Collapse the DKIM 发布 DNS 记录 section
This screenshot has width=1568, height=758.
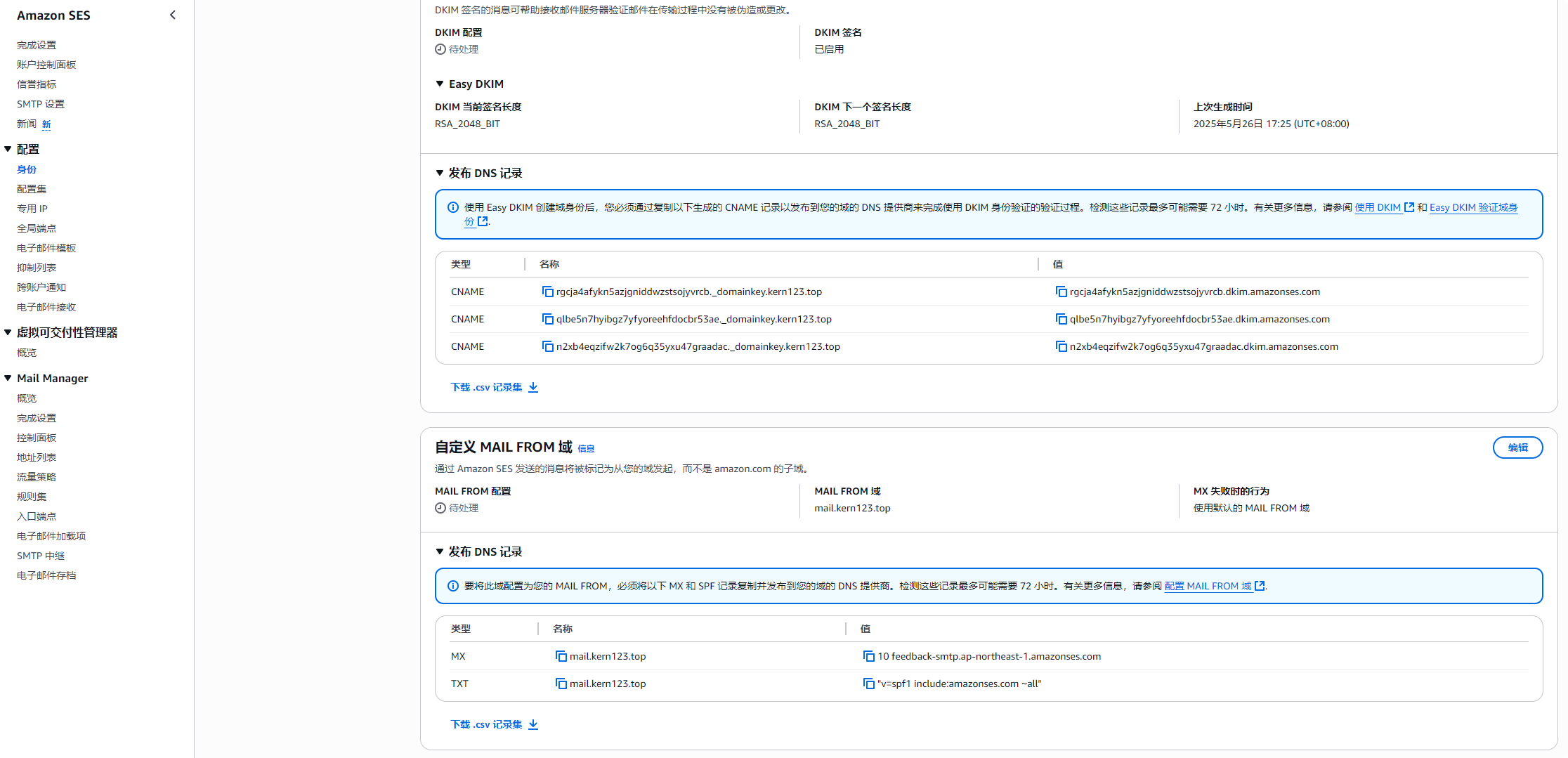pyautogui.click(x=440, y=173)
